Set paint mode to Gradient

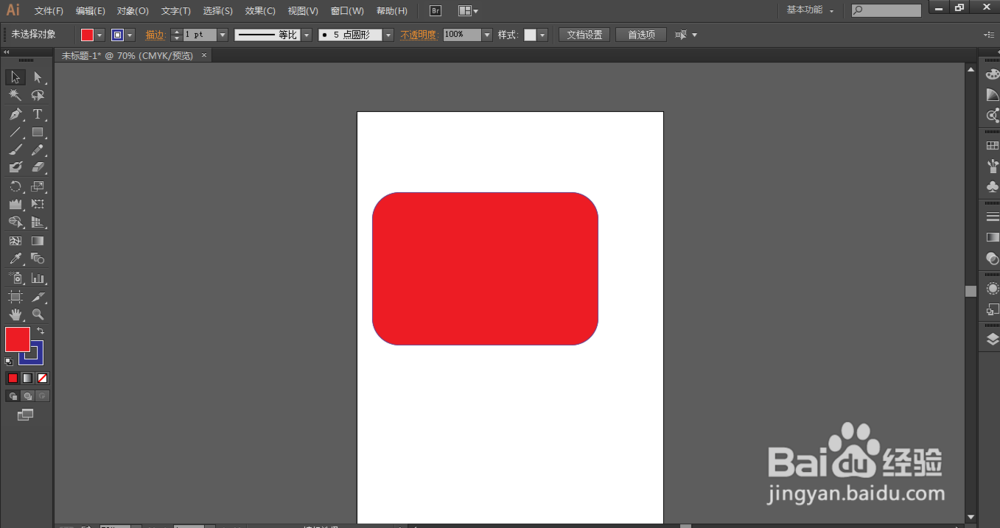[27, 378]
